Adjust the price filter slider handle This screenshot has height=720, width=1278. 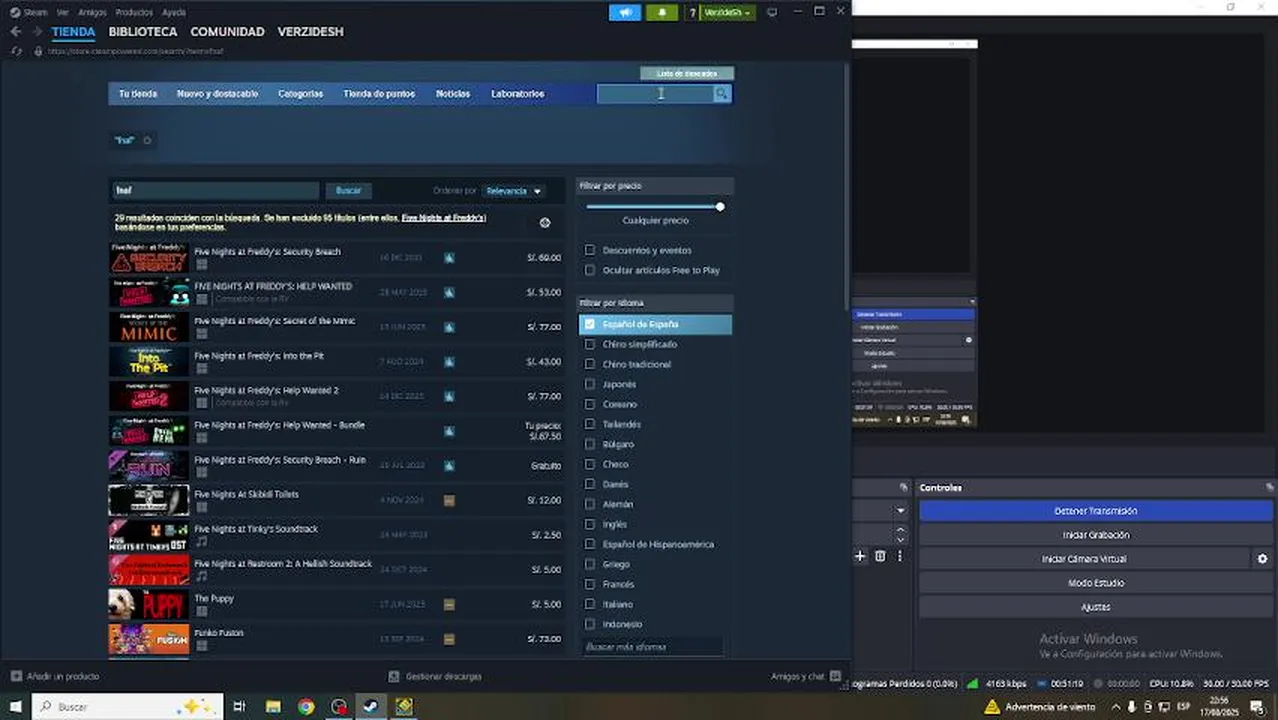point(720,207)
